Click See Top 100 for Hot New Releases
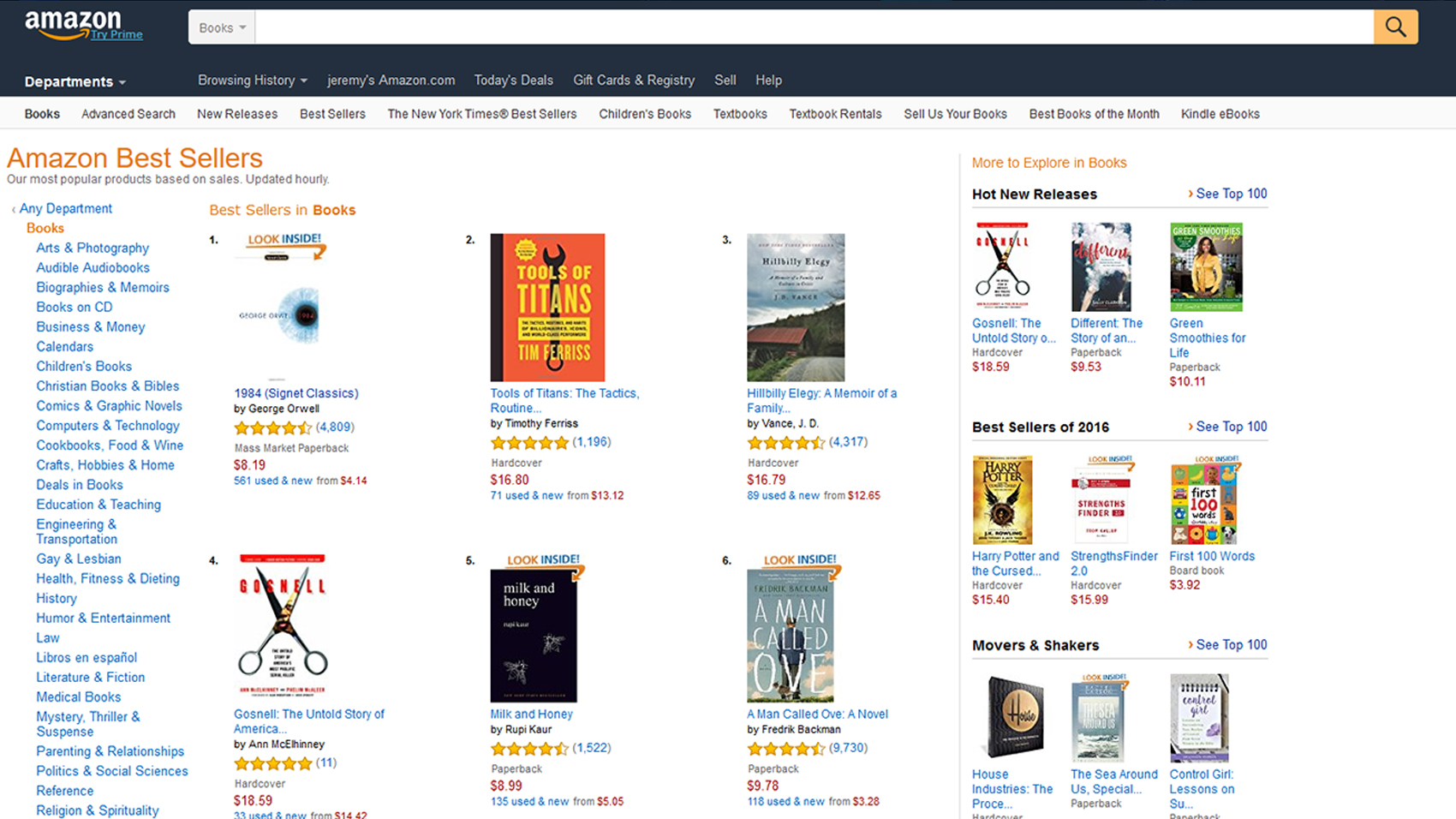The height and width of the screenshot is (819, 1456). pyautogui.click(x=1230, y=194)
